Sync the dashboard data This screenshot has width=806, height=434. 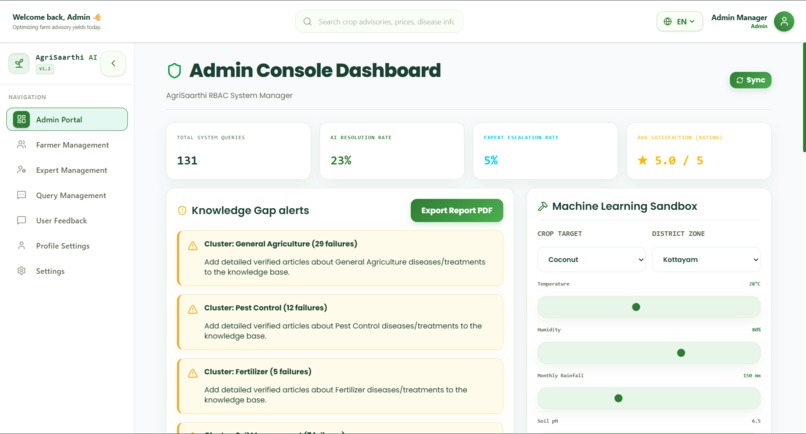[x=750, y=80]
